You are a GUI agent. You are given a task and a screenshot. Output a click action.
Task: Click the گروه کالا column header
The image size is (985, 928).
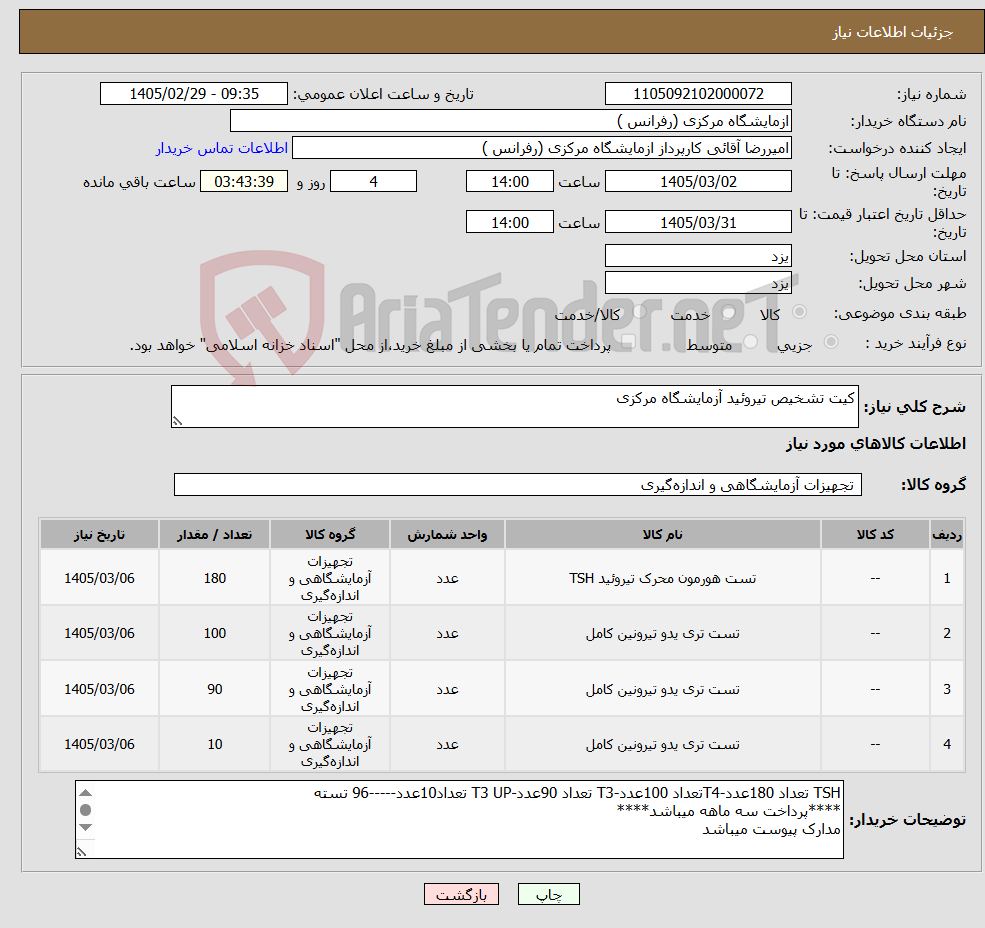coord(330,534)
